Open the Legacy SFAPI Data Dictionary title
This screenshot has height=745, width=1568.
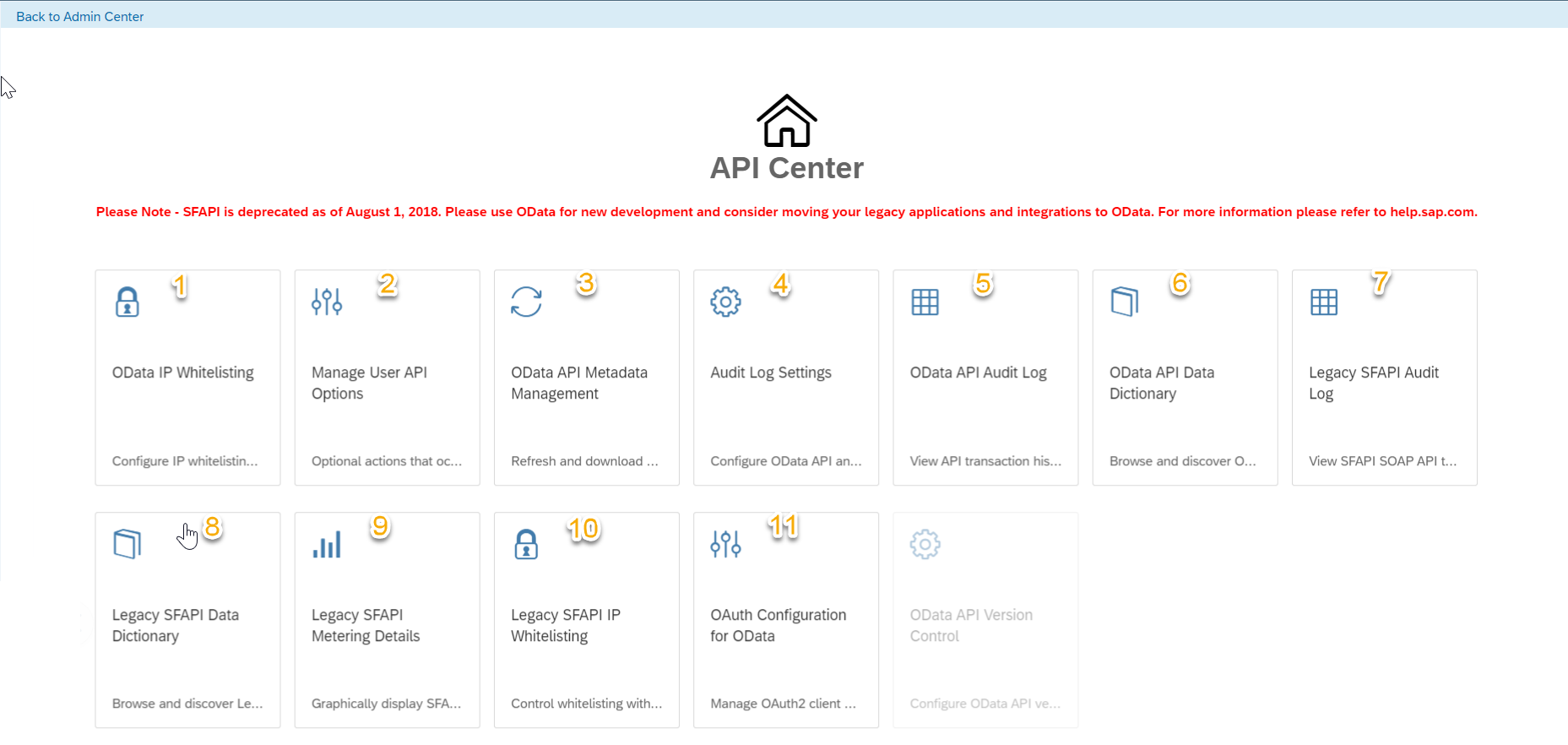click(x=175, y=625)
